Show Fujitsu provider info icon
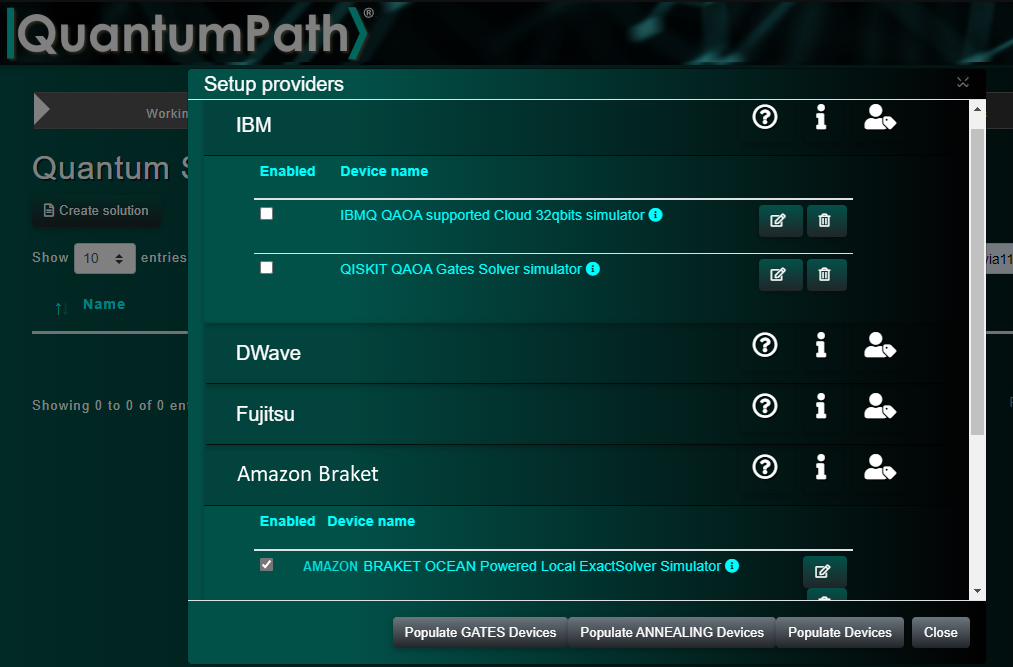This screenshot has height=667, width=1013. tap(820, 406)
